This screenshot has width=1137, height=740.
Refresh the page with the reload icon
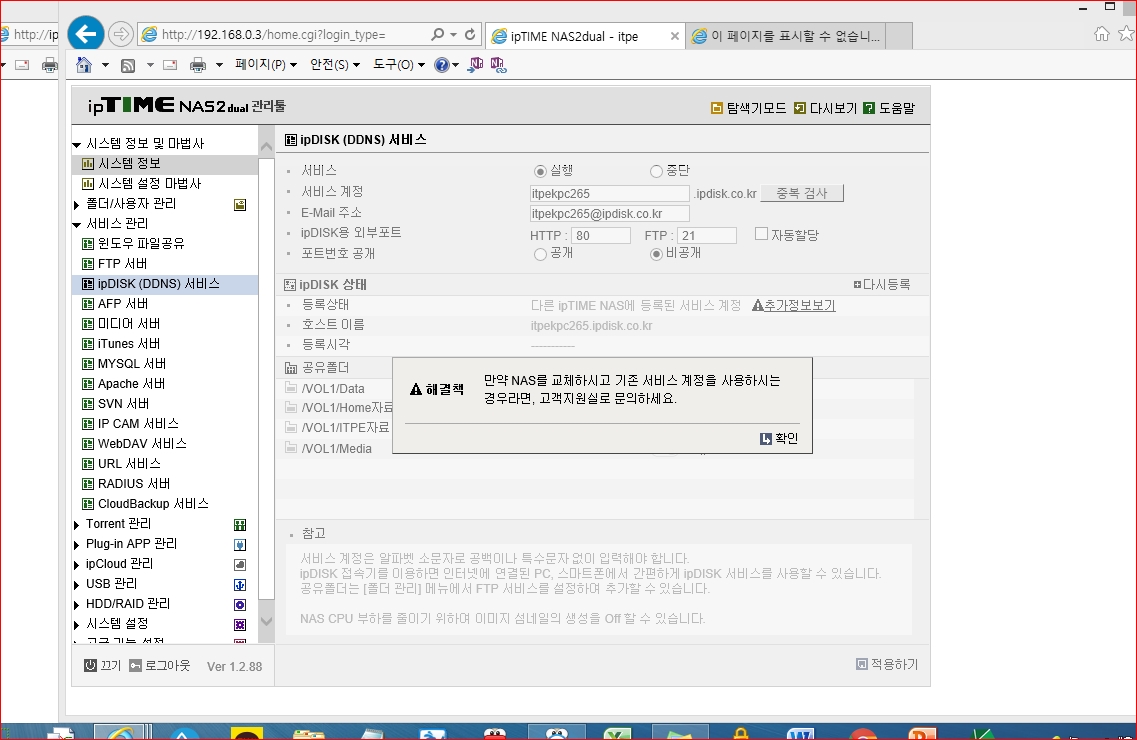click(x=470, y=34)
